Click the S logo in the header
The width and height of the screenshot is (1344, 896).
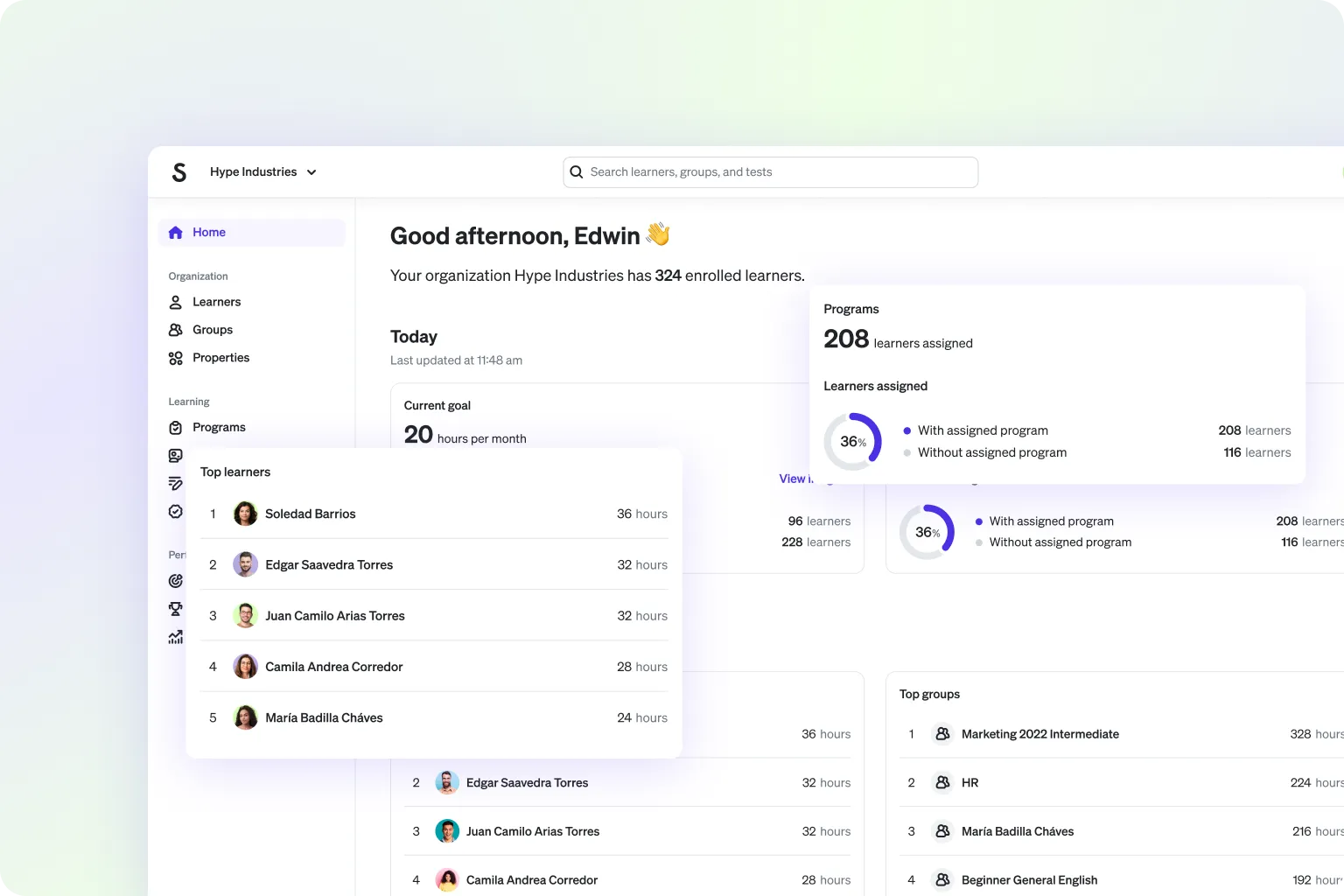click(179, 172)
